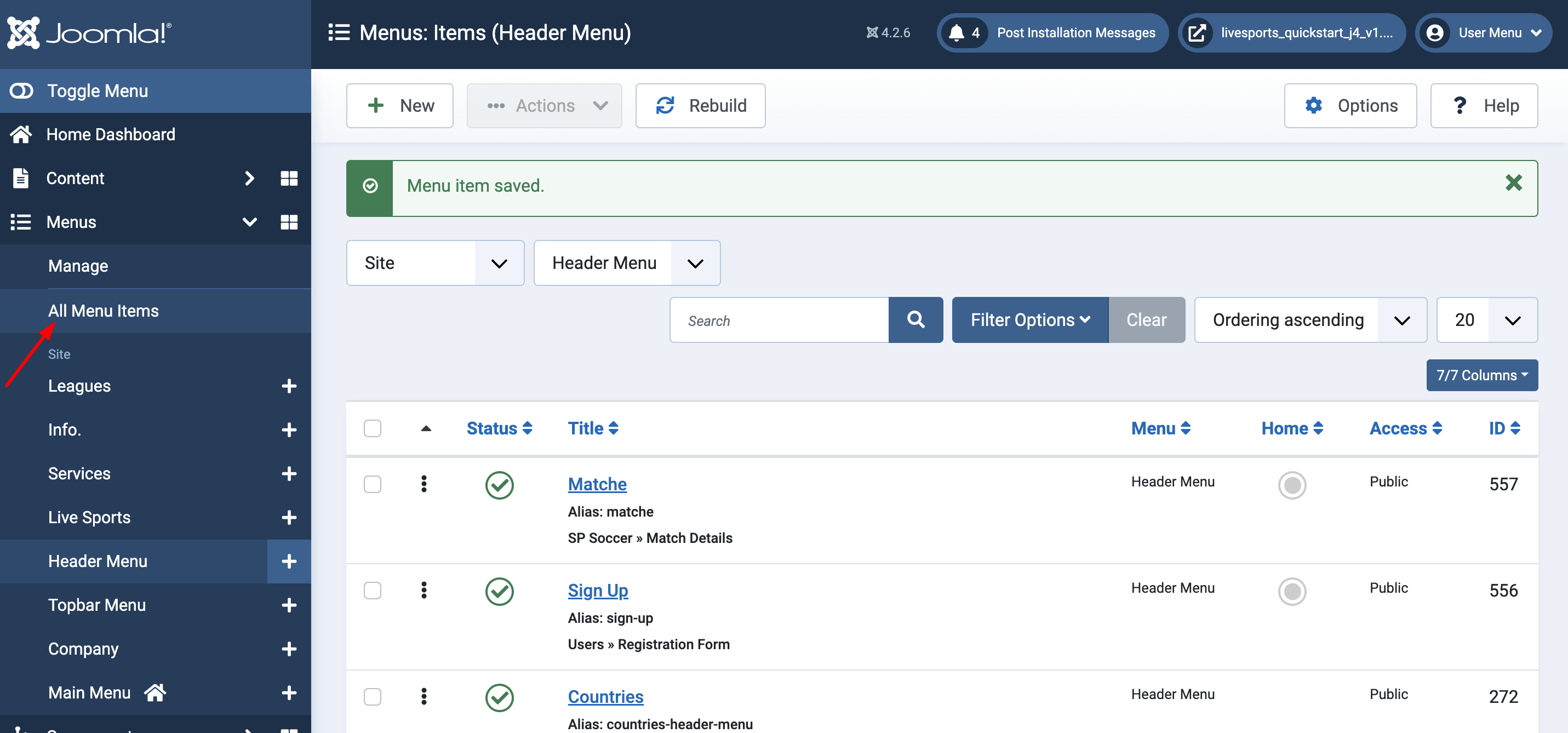
Task: Tick the Matche row checkbox
Action: click(373, 484)
